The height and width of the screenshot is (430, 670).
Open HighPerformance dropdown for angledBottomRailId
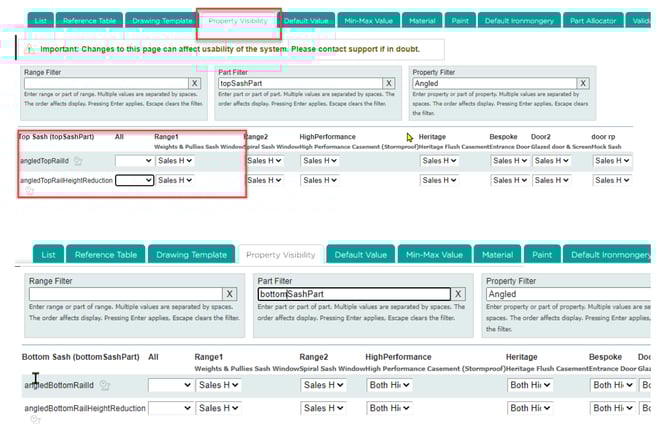coord(390,384)
